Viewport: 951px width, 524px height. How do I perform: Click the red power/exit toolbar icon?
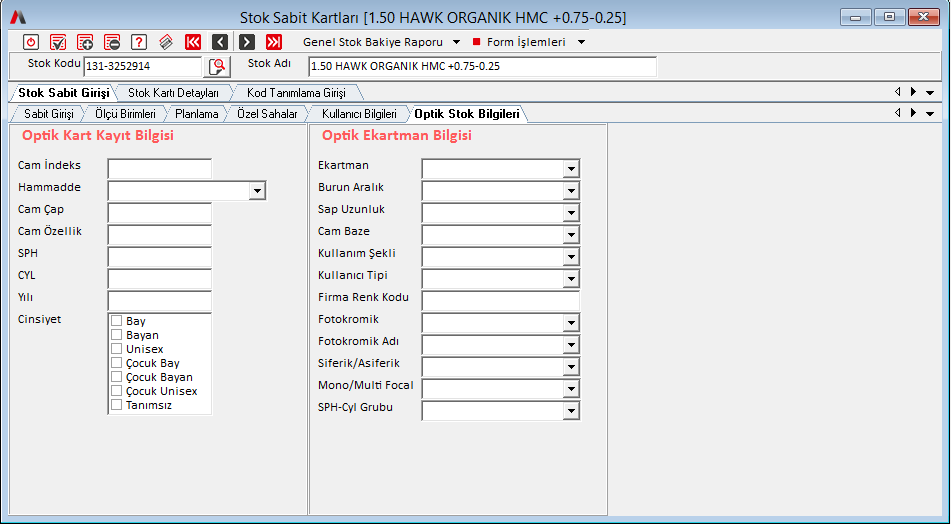click(31, 42)
